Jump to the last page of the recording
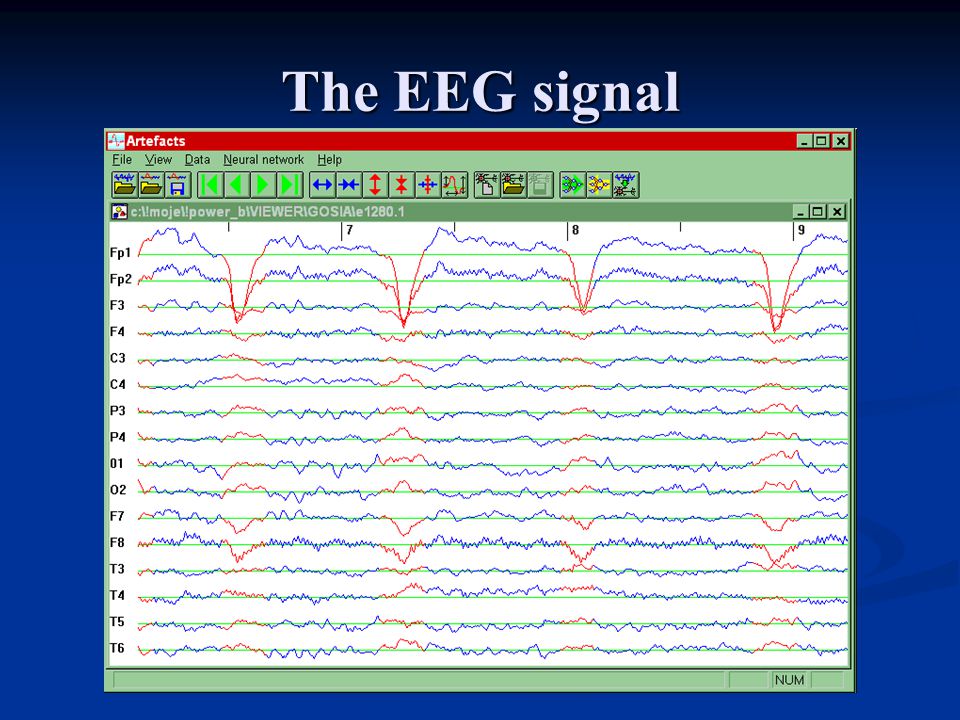 pos(290,184)
